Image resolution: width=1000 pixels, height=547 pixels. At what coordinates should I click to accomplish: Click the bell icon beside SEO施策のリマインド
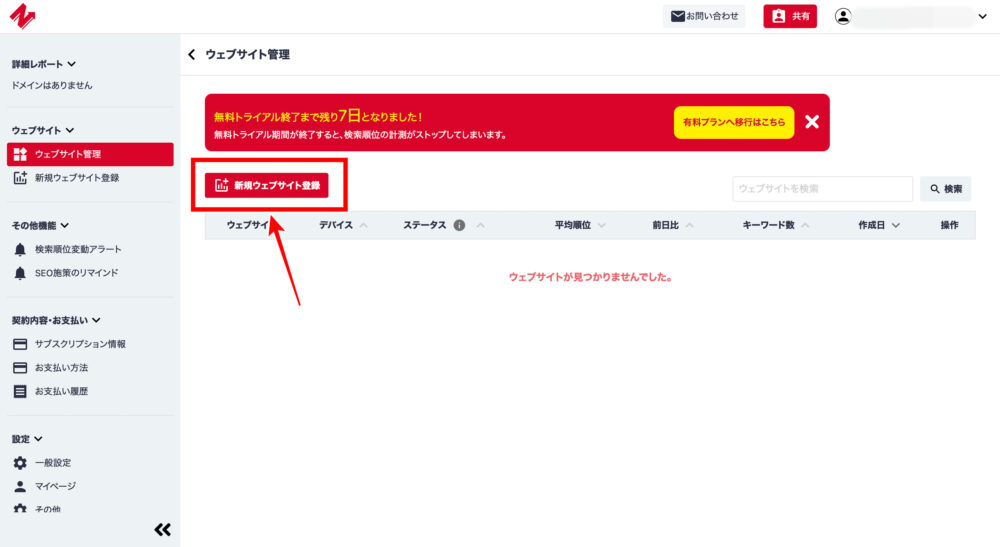20,273
